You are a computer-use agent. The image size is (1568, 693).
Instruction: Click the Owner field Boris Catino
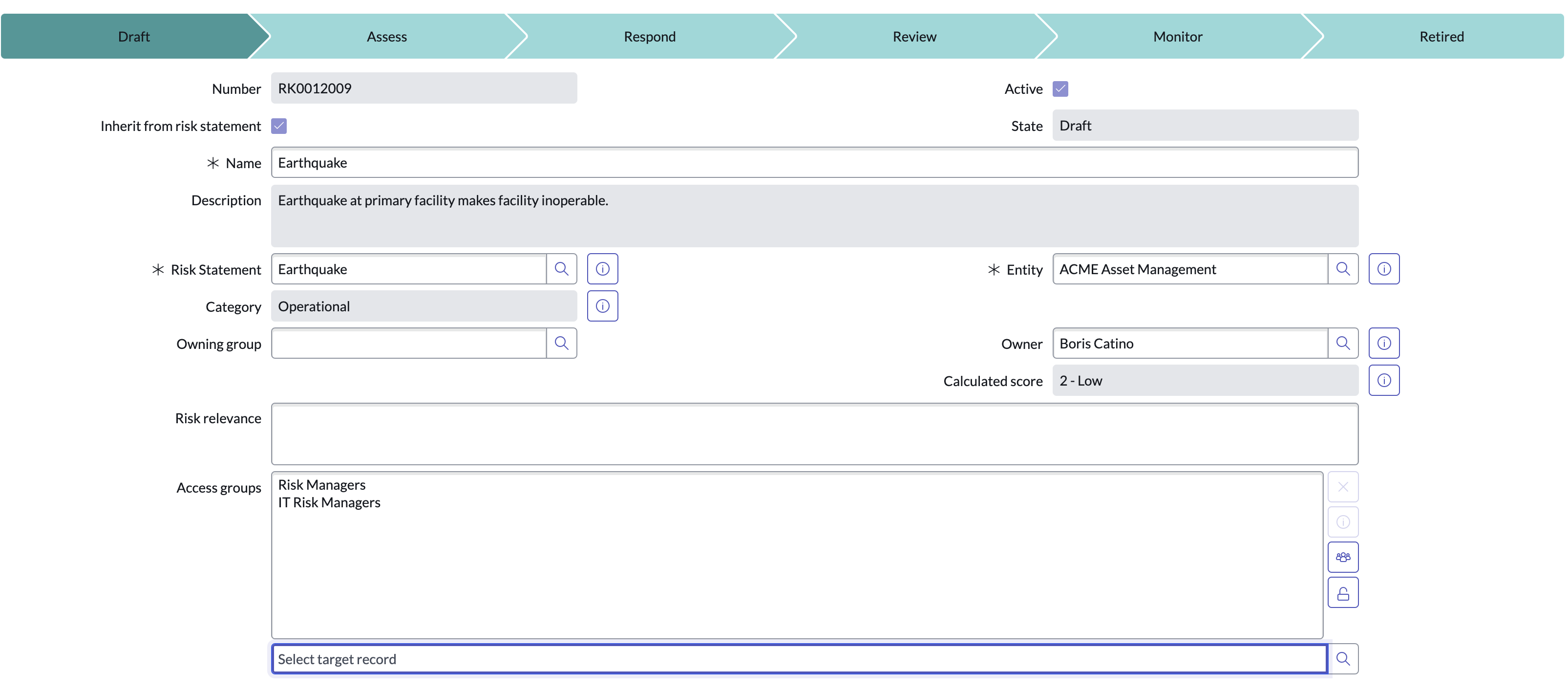coord(1190,343)
